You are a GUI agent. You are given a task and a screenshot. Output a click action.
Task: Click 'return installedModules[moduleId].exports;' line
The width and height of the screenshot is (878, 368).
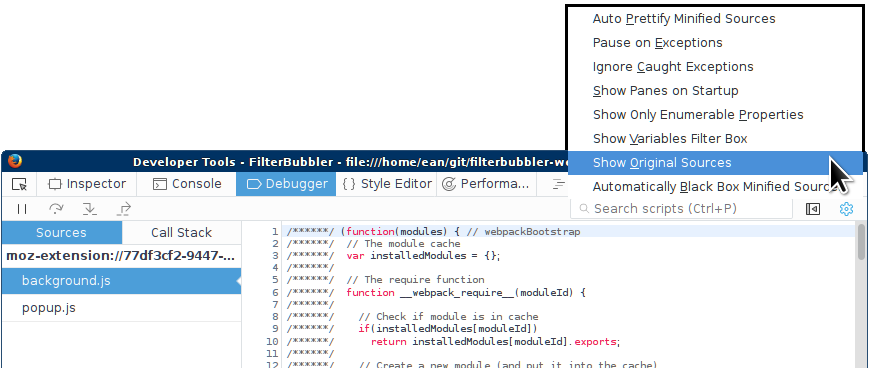pyautogui.click(x=496, y=341)
